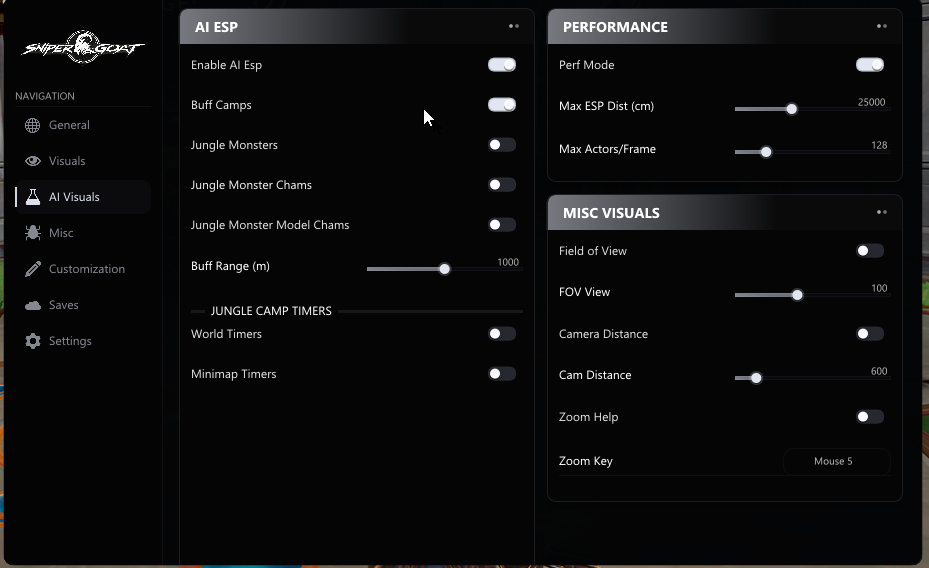Open Misc Visuals panel options dots

(x=882, y=212)
